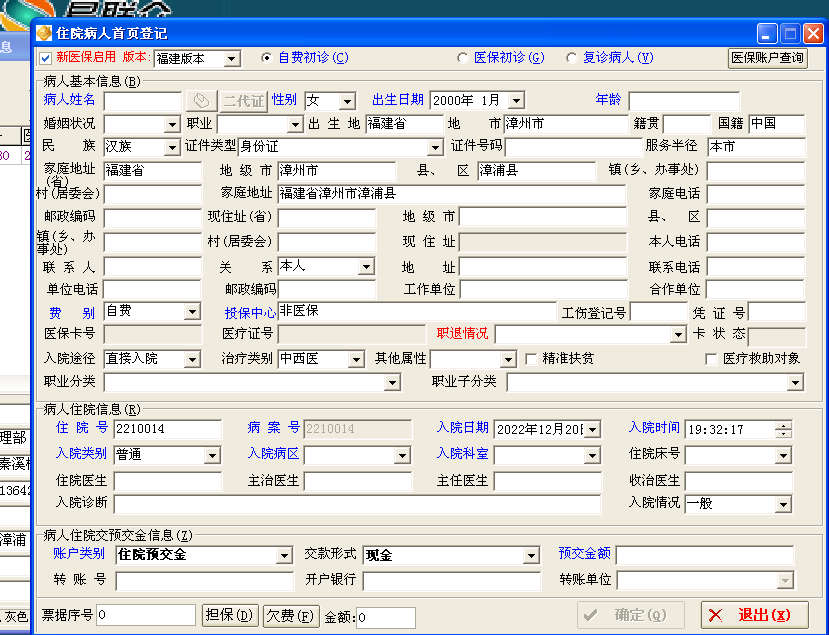This screenshot has width=829, height=635.
Task: Click the 担保(D) button
Action: (x=230, y=615)
